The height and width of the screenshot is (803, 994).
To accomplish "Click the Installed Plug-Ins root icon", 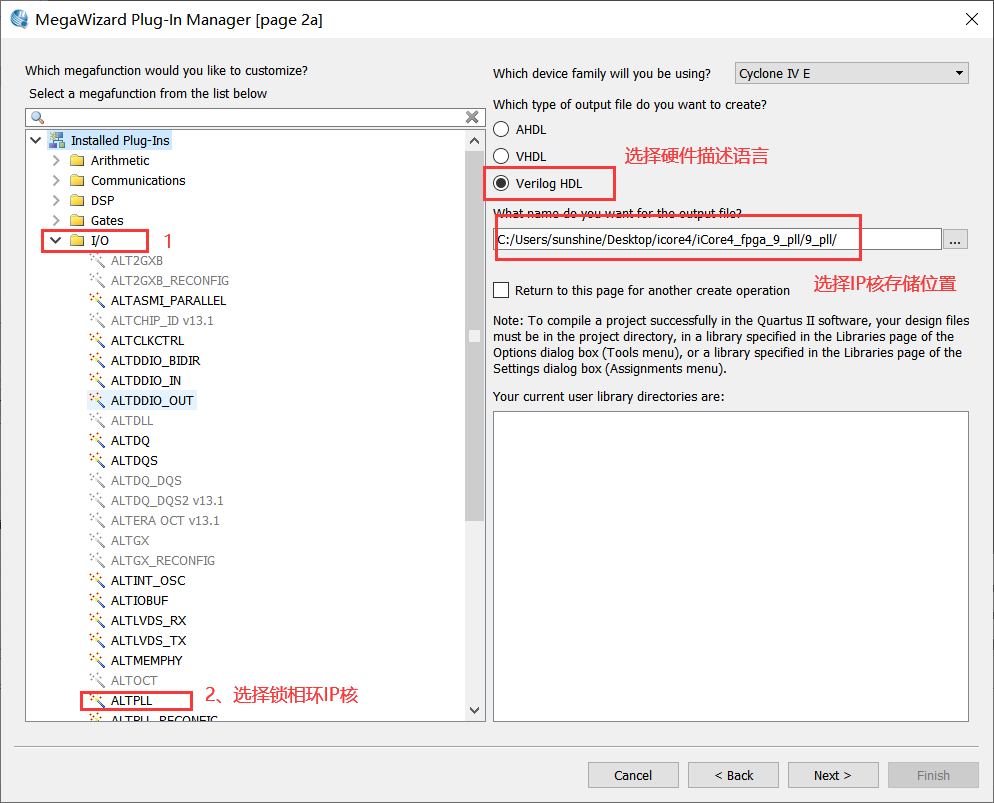I will (x=57, y=140).
